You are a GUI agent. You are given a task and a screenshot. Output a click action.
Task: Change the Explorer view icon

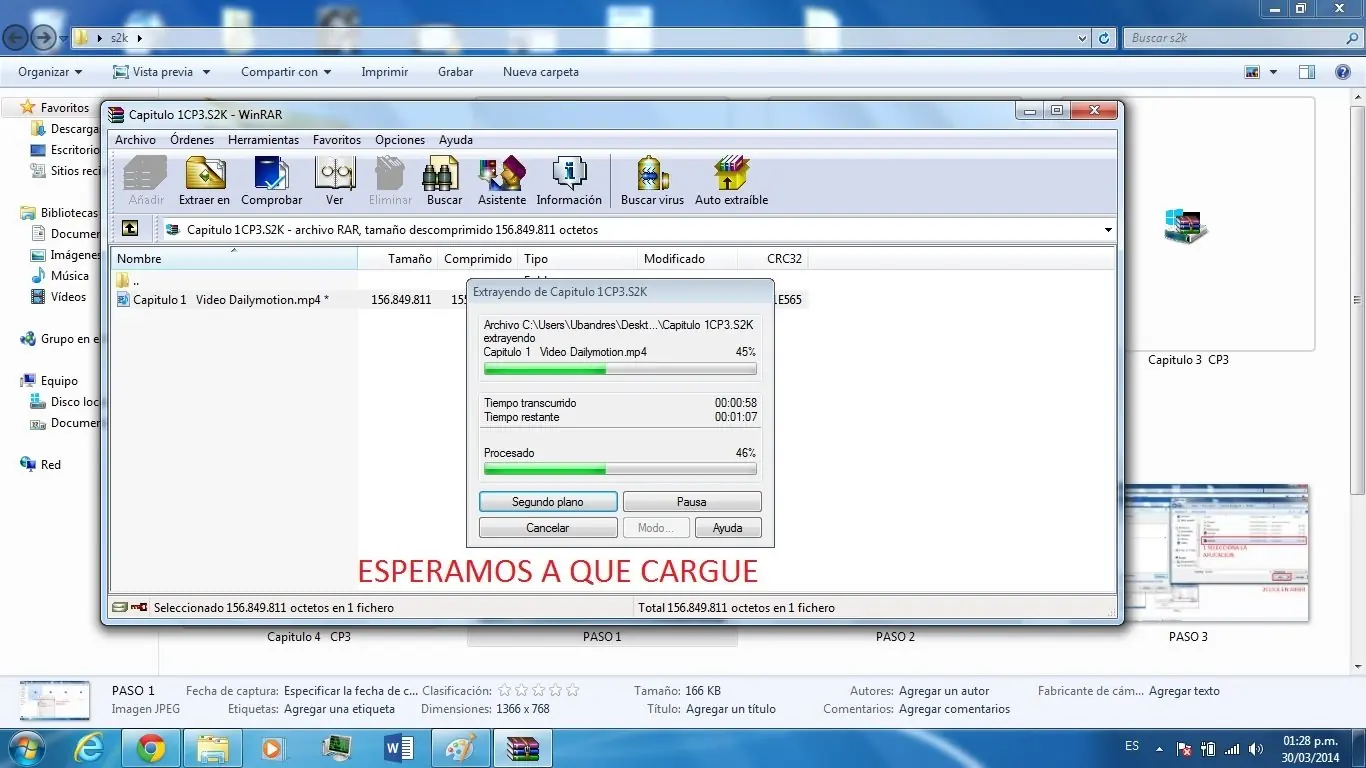pos(1252,72)
